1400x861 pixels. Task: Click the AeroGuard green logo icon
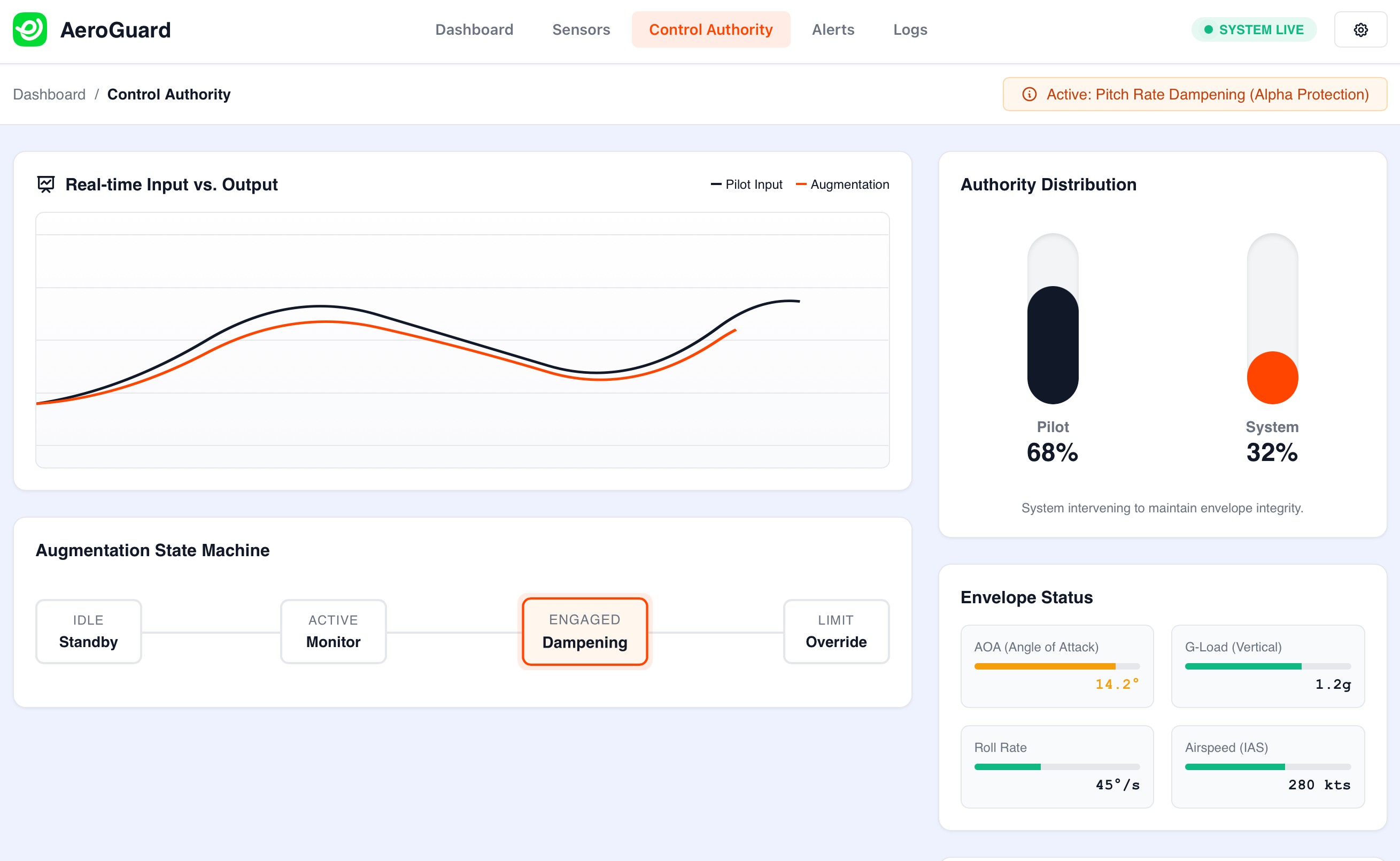[29, 29]
